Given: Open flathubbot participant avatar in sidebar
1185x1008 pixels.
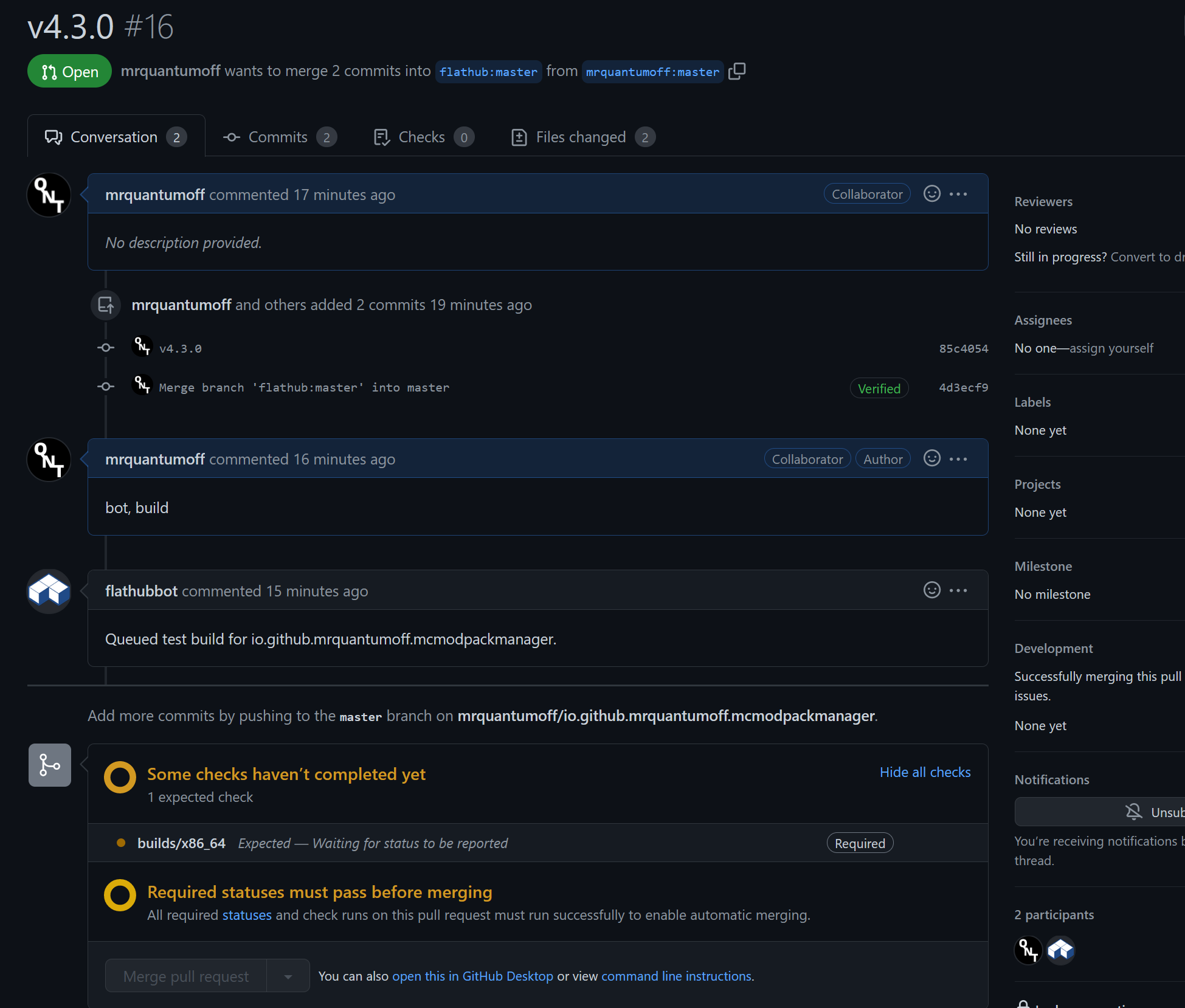Looking at the screenshot, I should [1060, 950].
